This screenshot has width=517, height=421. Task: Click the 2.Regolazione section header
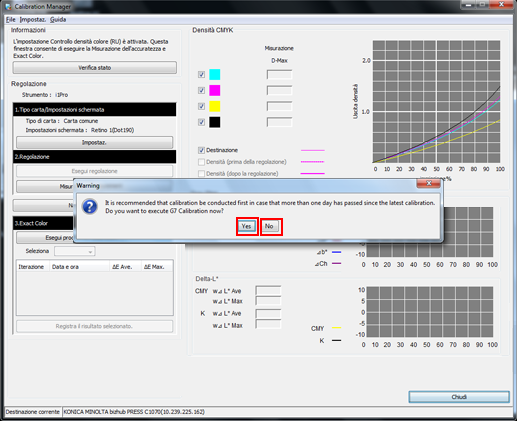click(x=95, y=157)
